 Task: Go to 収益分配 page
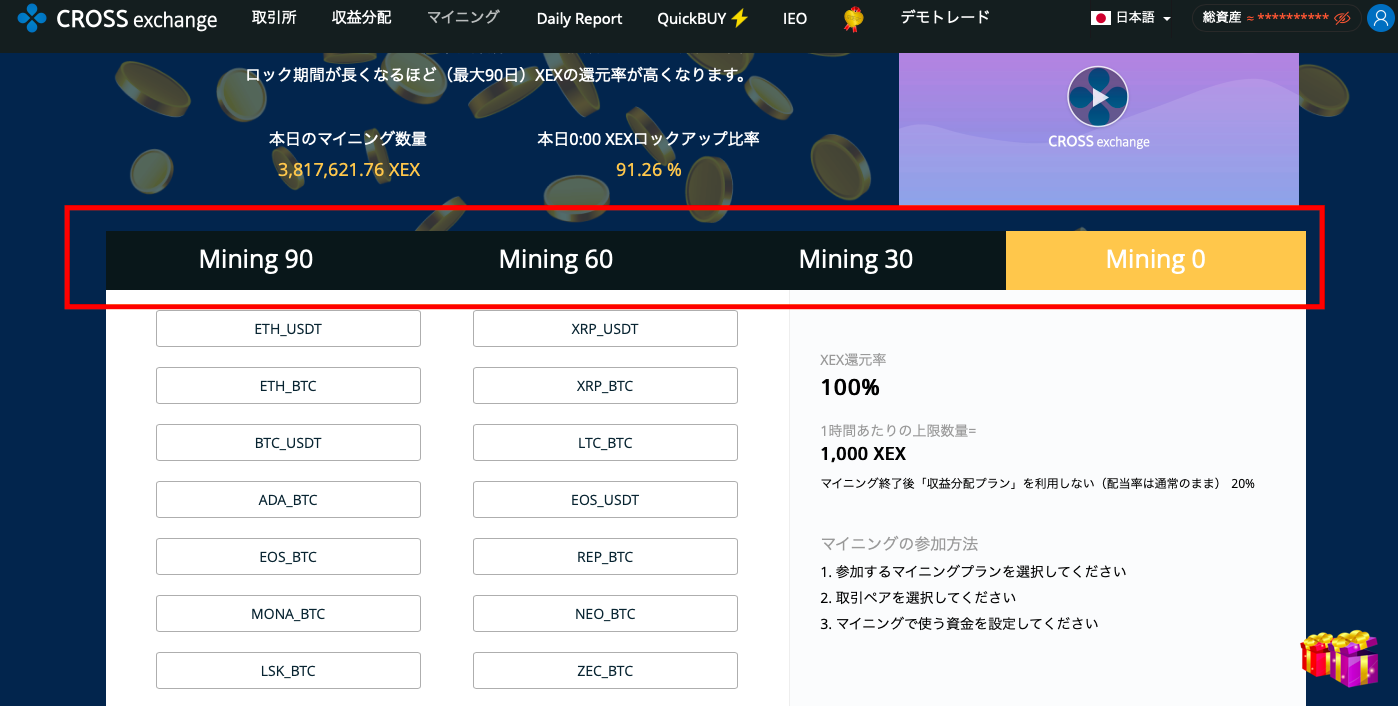[361, 17]
